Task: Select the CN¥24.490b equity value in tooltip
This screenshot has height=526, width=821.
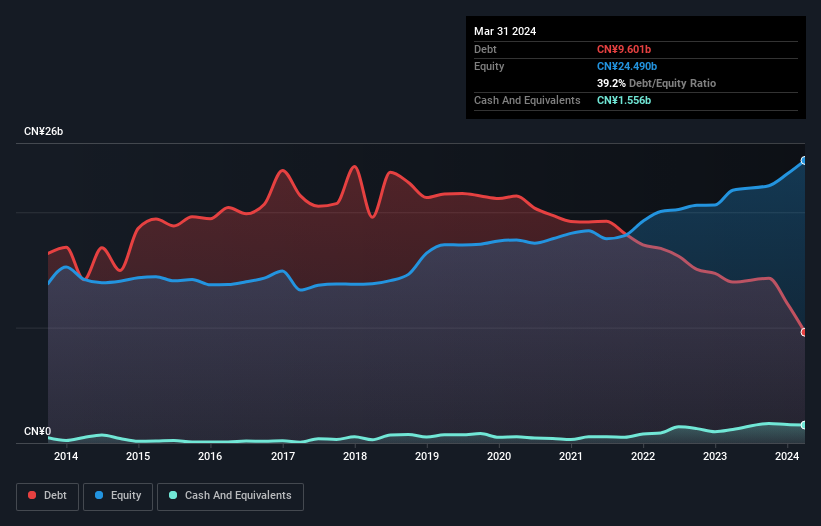Action: coord(629,66)
